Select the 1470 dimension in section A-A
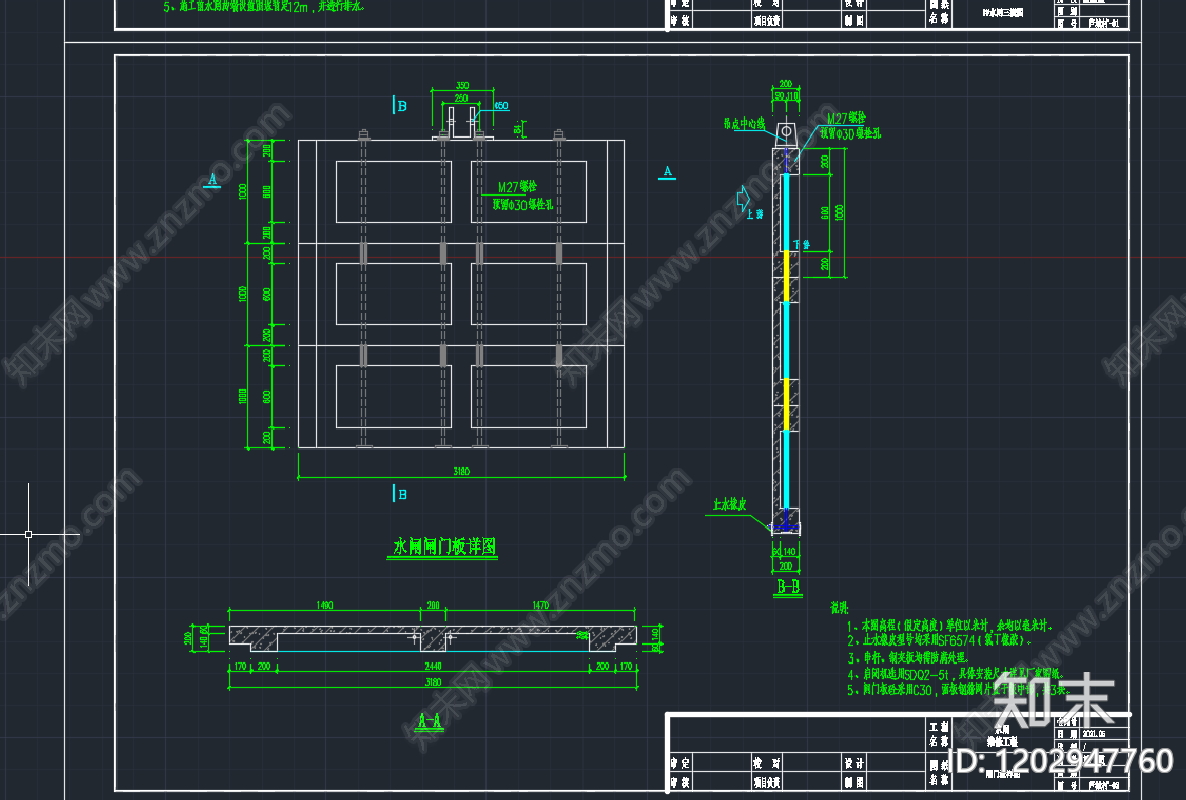This screenshot has height=800, width=1186. click(540, 605)
